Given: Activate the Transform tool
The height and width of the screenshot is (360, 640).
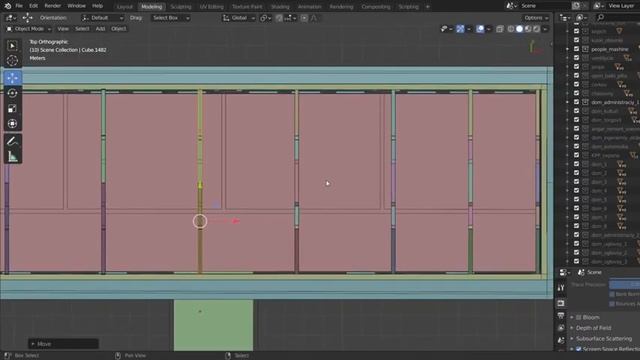Looking at the screenshot, I should click(12, 124).
